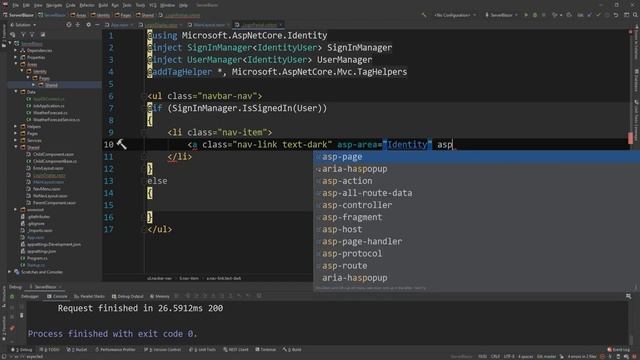Open the Event Log in status bar

pyautogui.click(x=618, y=350)
